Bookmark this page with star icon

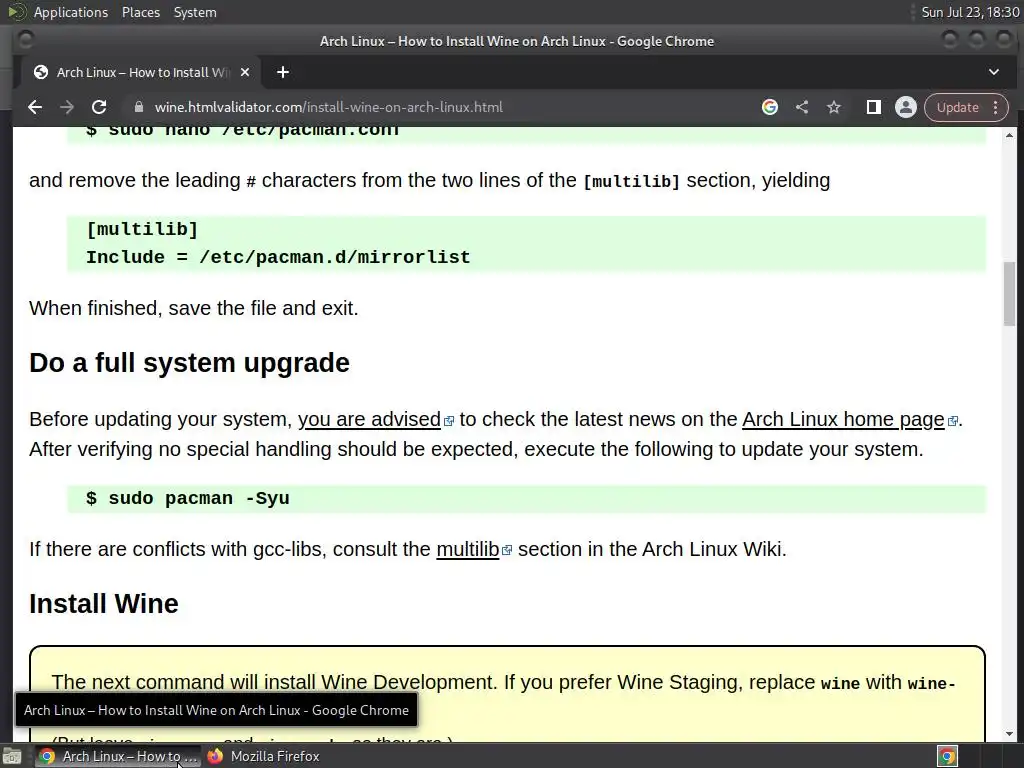pos(834,107)
